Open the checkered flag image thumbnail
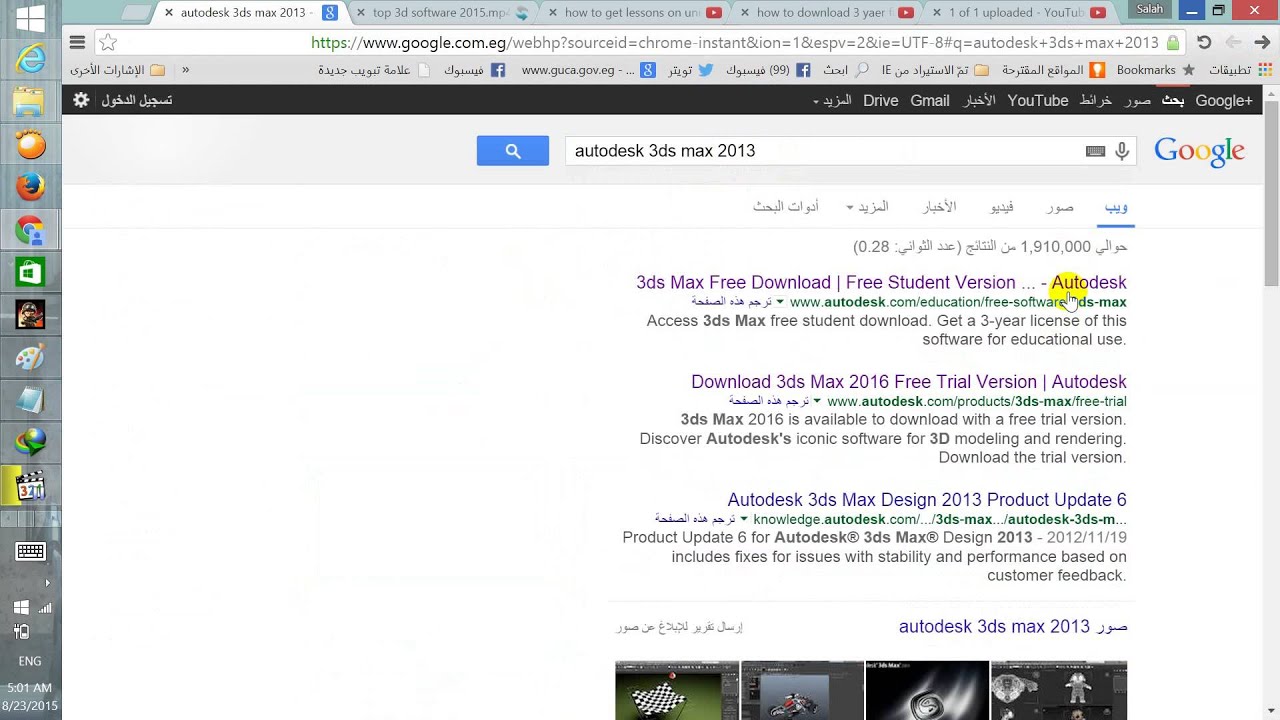The image size is (1280, 720). (677, 690)
